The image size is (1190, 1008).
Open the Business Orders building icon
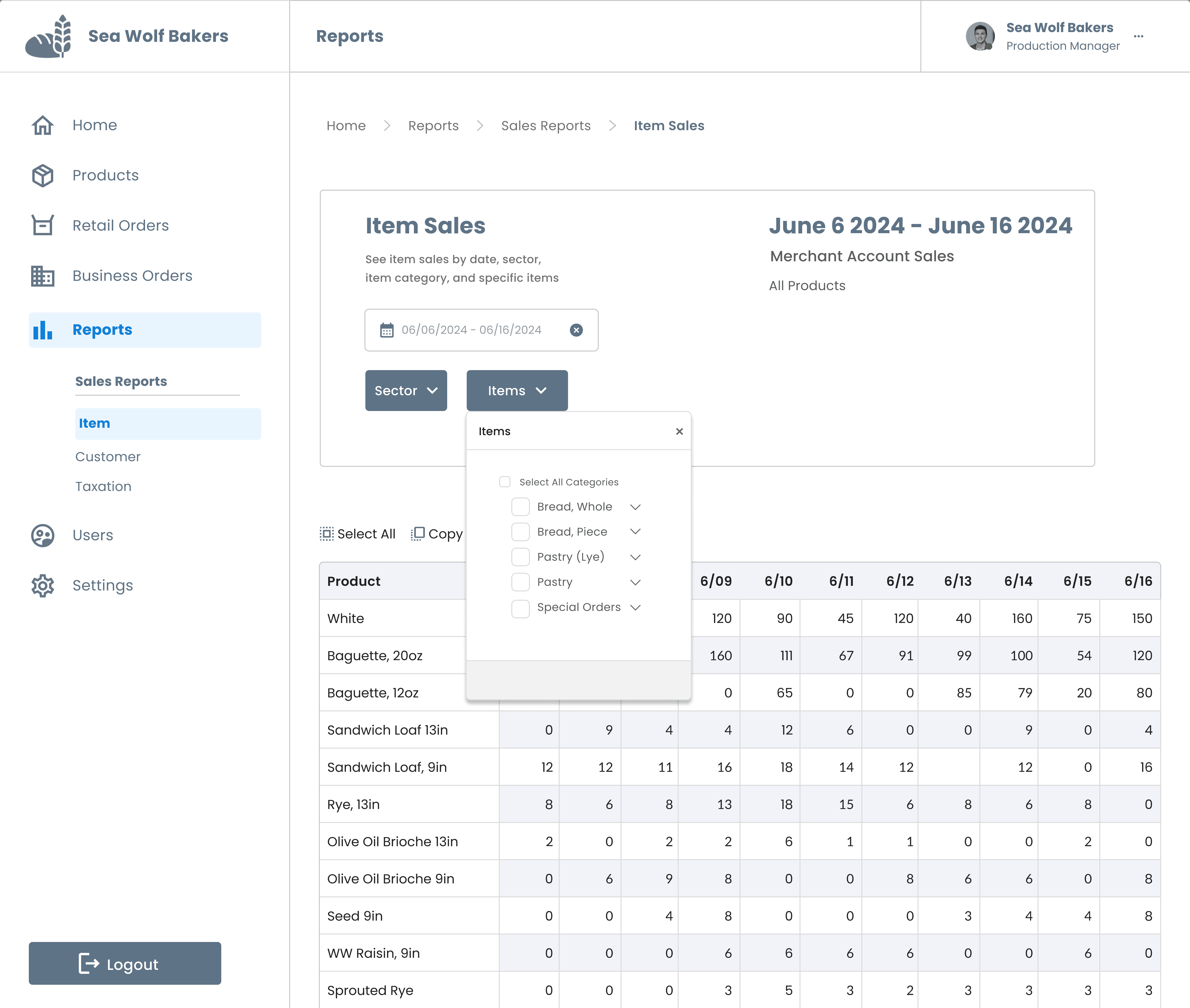coord(42,276)
